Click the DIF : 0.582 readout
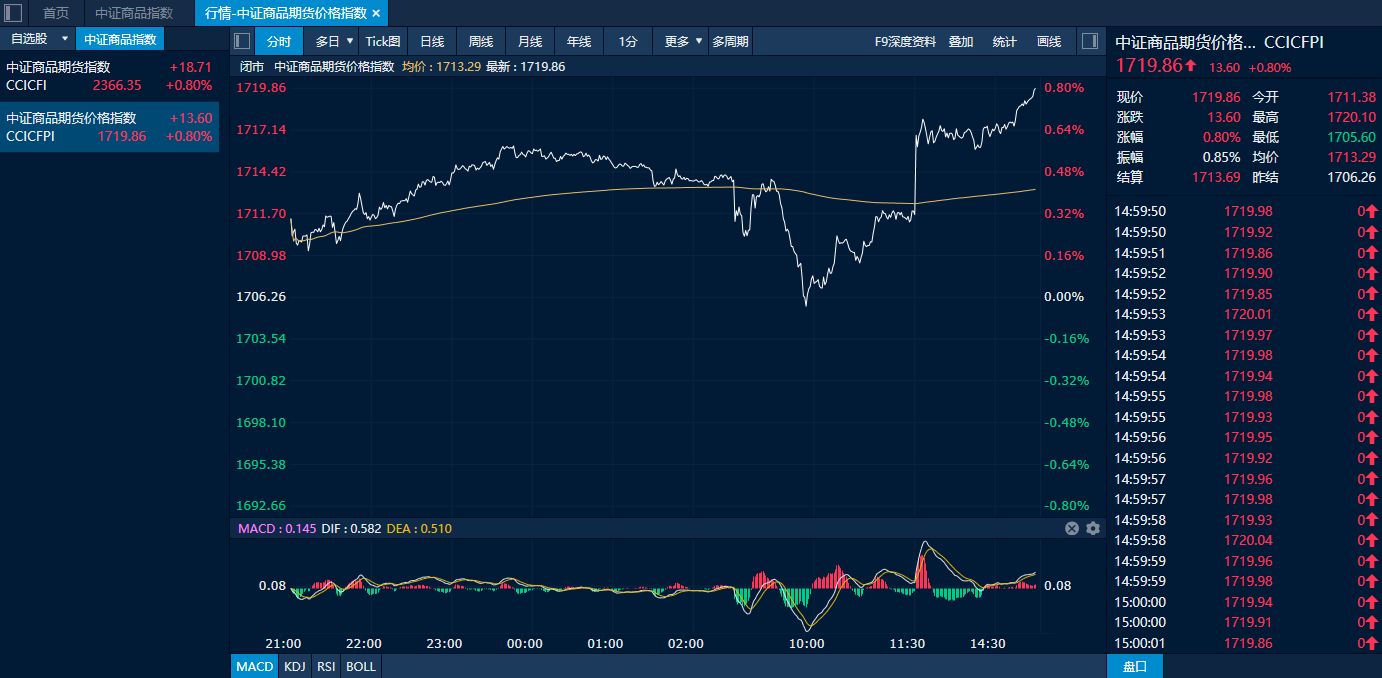This screenshot has height=678, width=1382. pos(351,528)
